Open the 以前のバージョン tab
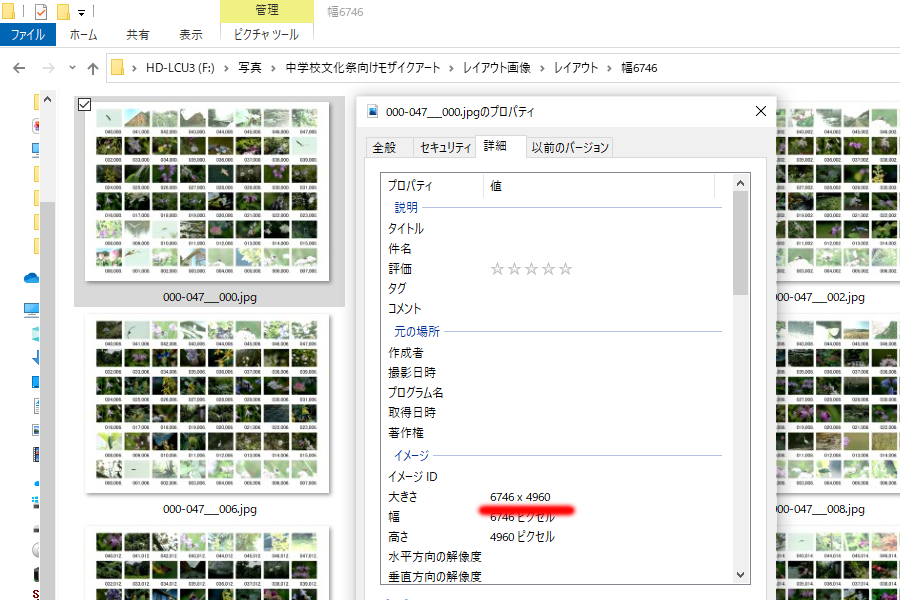The image size is (900, 600). point(569,148)
